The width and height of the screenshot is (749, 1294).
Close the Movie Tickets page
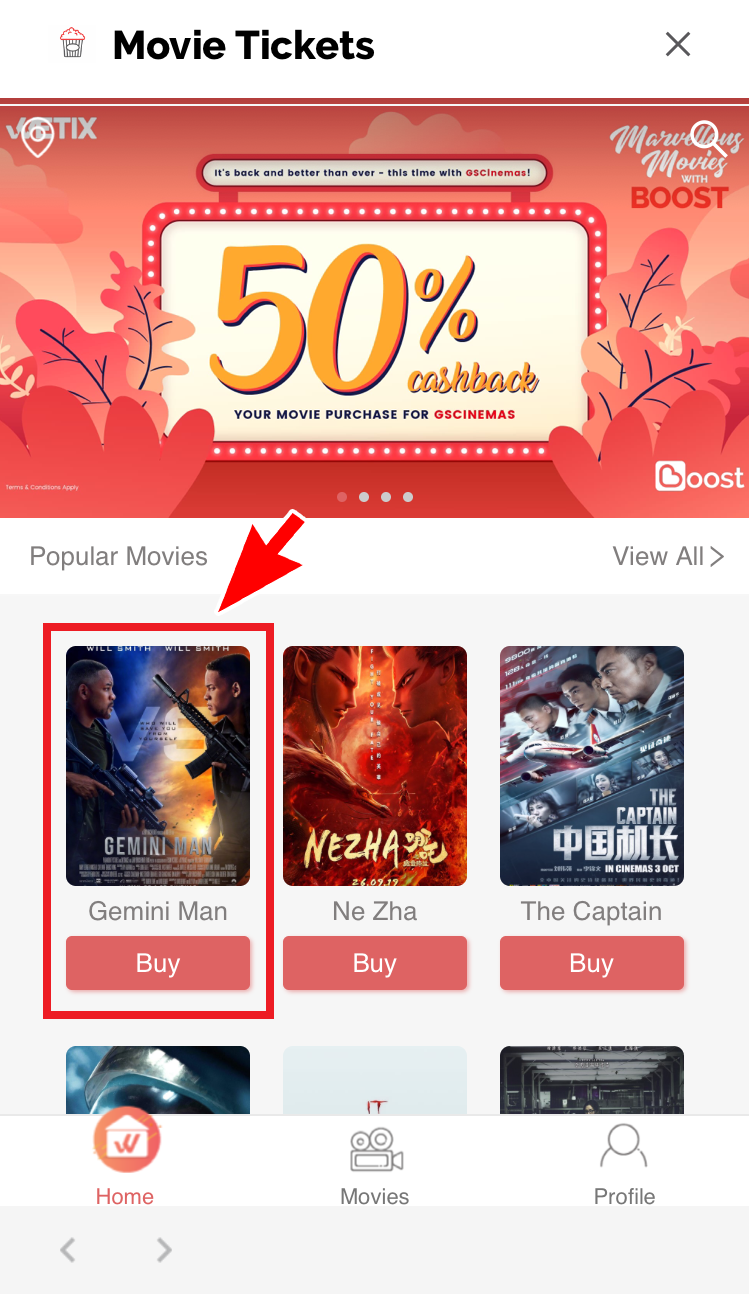(678, 44)
